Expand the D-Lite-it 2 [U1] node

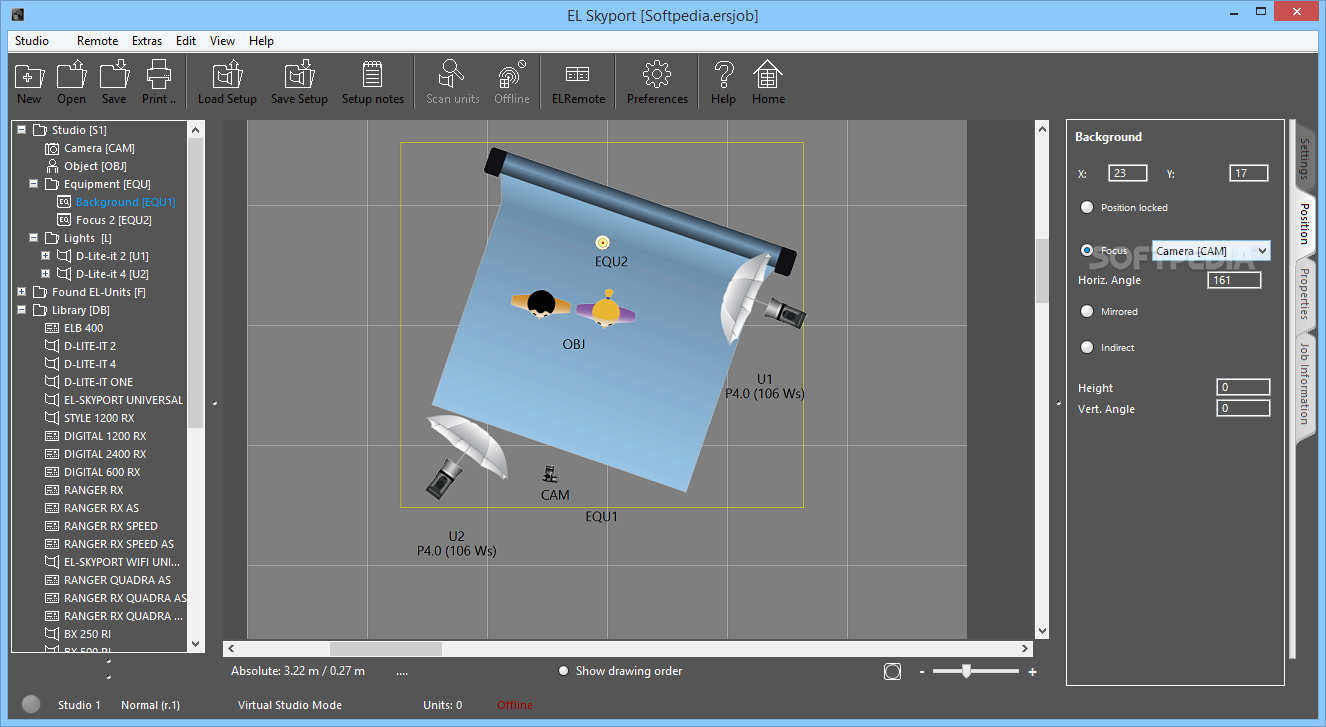tap(46, 256)
